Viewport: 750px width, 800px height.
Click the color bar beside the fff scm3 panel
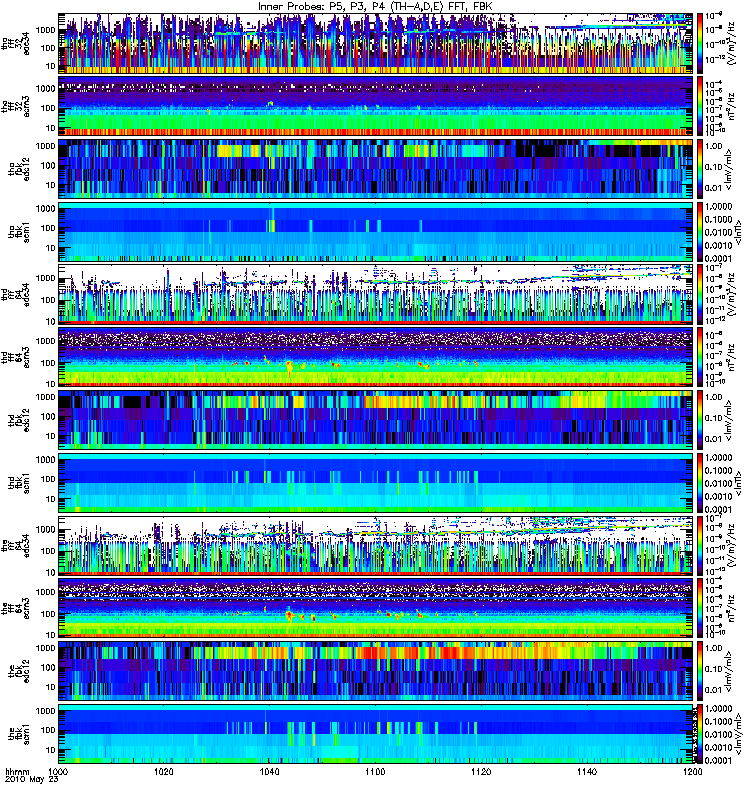pyautogui.click(x=700, y=608)
